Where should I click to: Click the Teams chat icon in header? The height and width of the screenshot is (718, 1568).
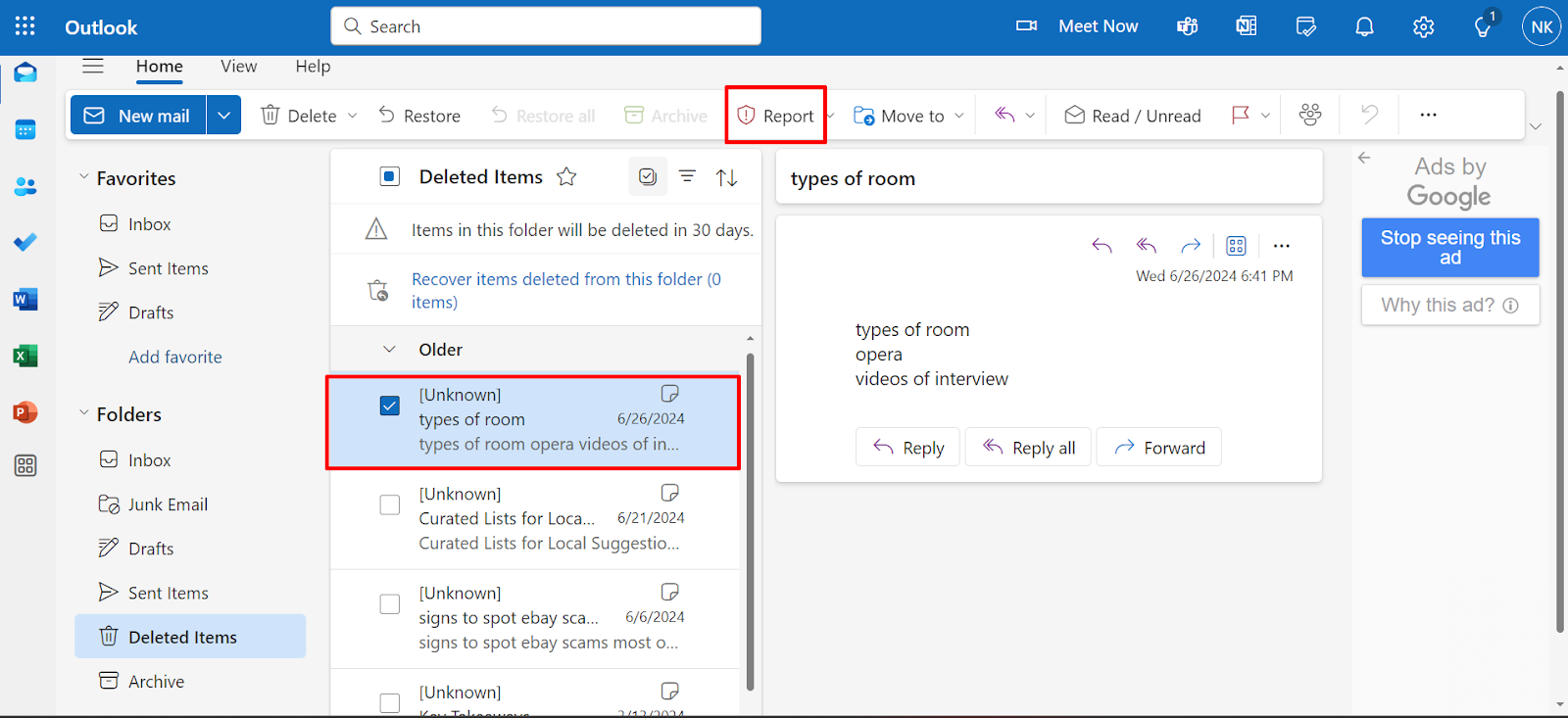point(1188,26)
